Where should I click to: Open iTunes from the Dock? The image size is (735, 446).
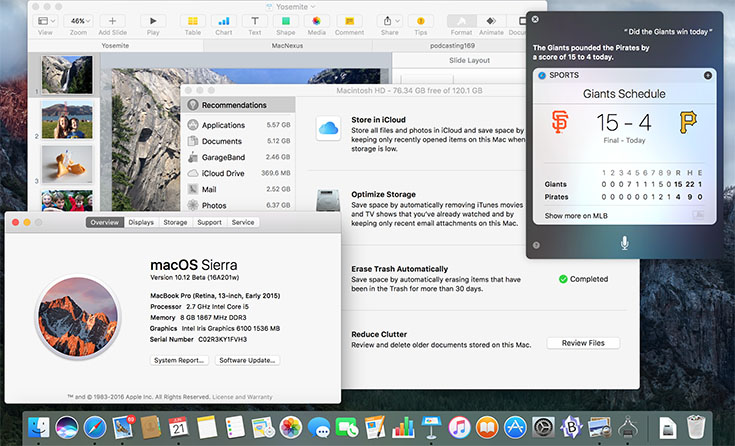(x=459, y=427)
